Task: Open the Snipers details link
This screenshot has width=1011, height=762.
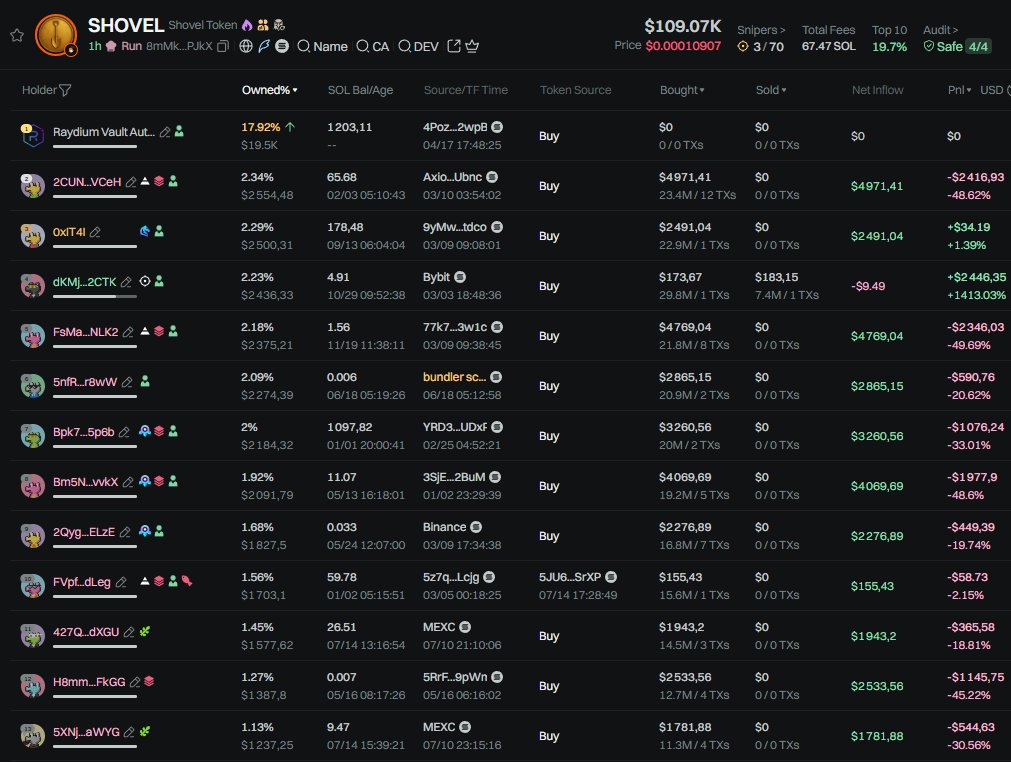Action: click(761, 30)
